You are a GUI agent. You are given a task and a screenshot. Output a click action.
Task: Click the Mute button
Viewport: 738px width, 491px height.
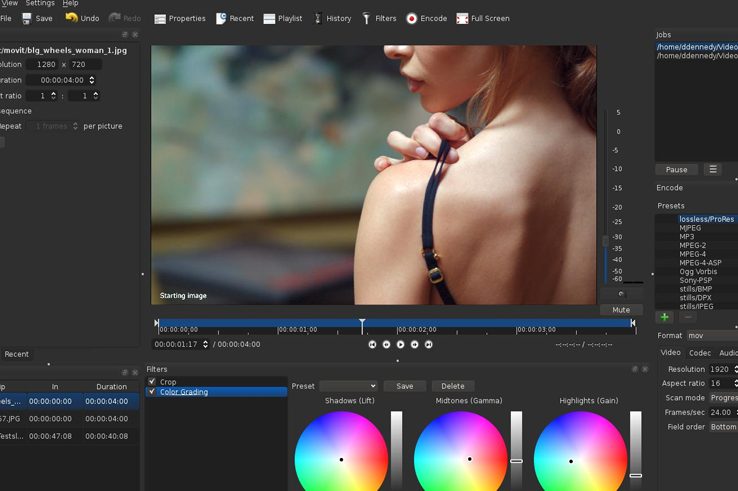coord(621,310)
